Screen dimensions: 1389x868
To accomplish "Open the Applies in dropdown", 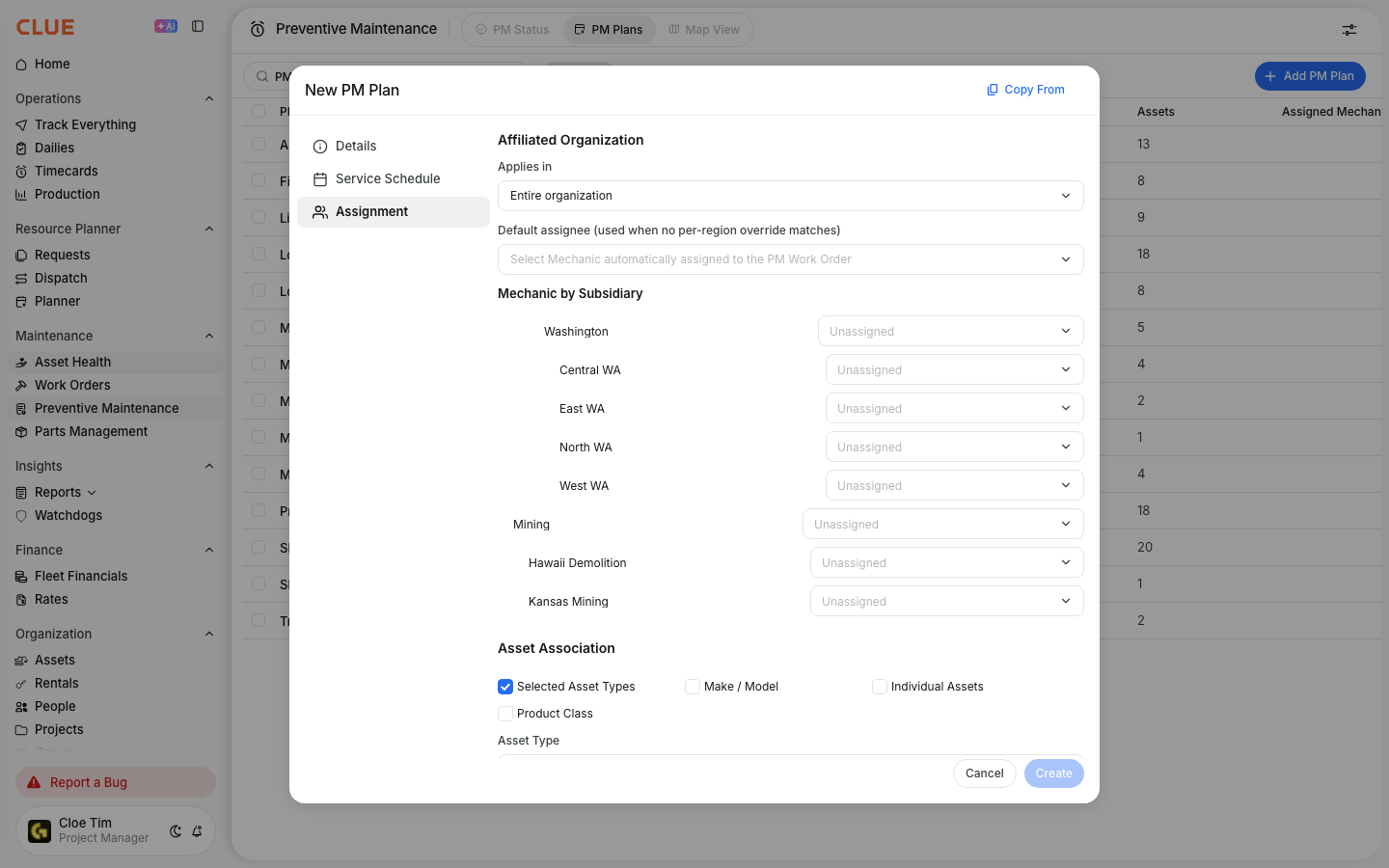I will click(x=791, y=196).
